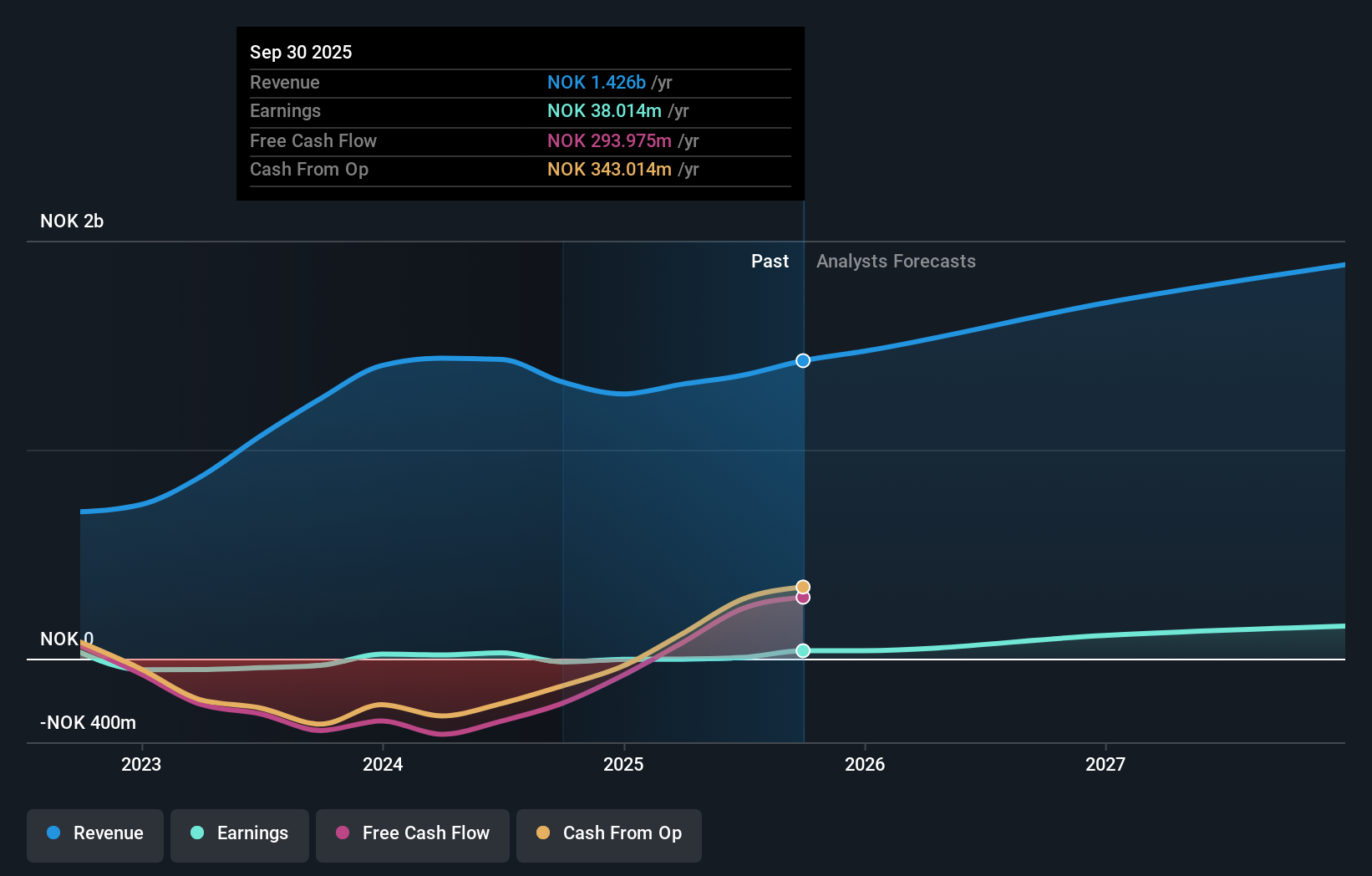1372x876 pixels.
Task: Toggle the Earnings series visibility
Action: 240,835
